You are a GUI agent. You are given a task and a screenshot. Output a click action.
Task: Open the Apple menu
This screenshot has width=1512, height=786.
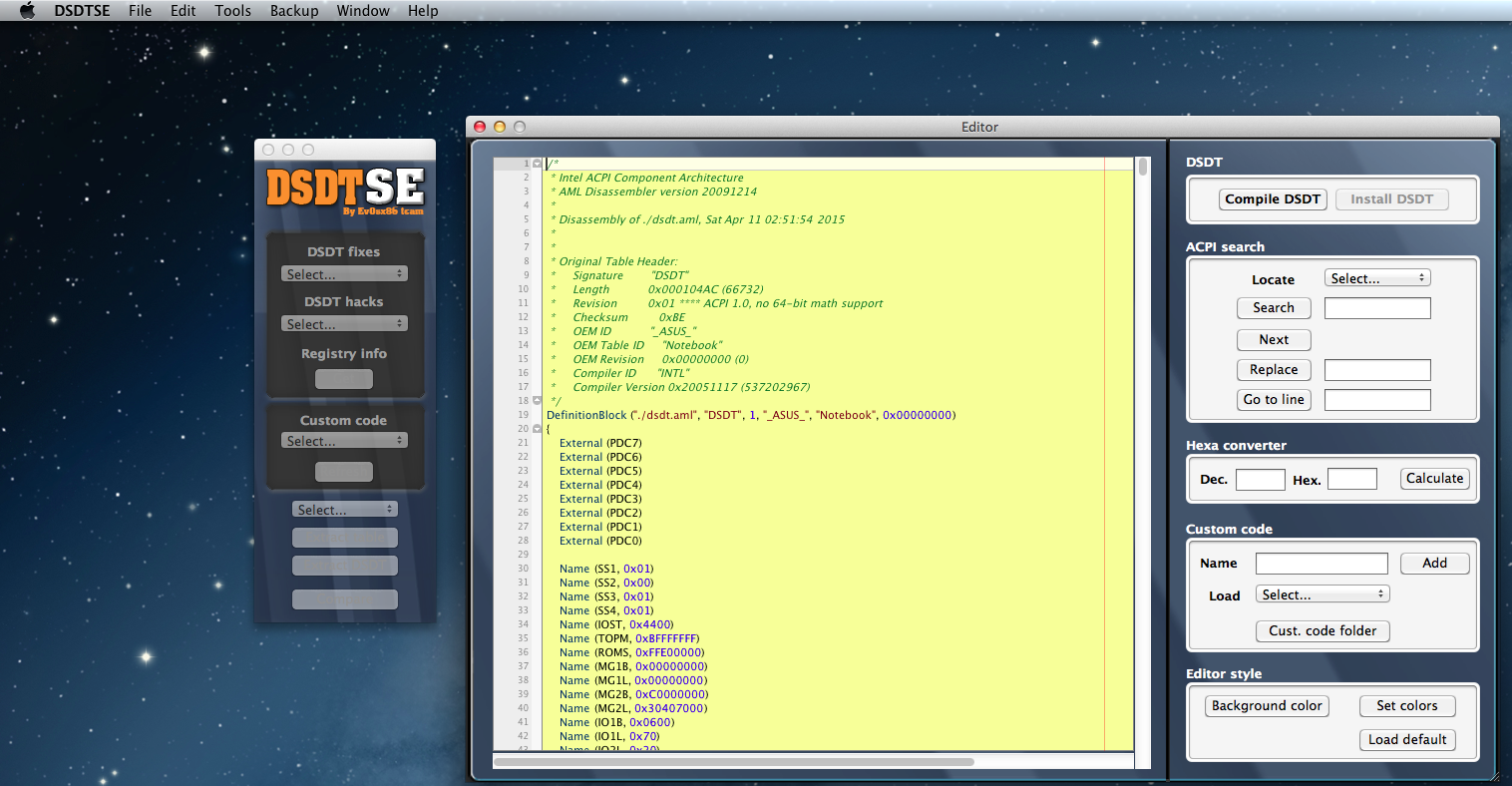coord(27,10)
